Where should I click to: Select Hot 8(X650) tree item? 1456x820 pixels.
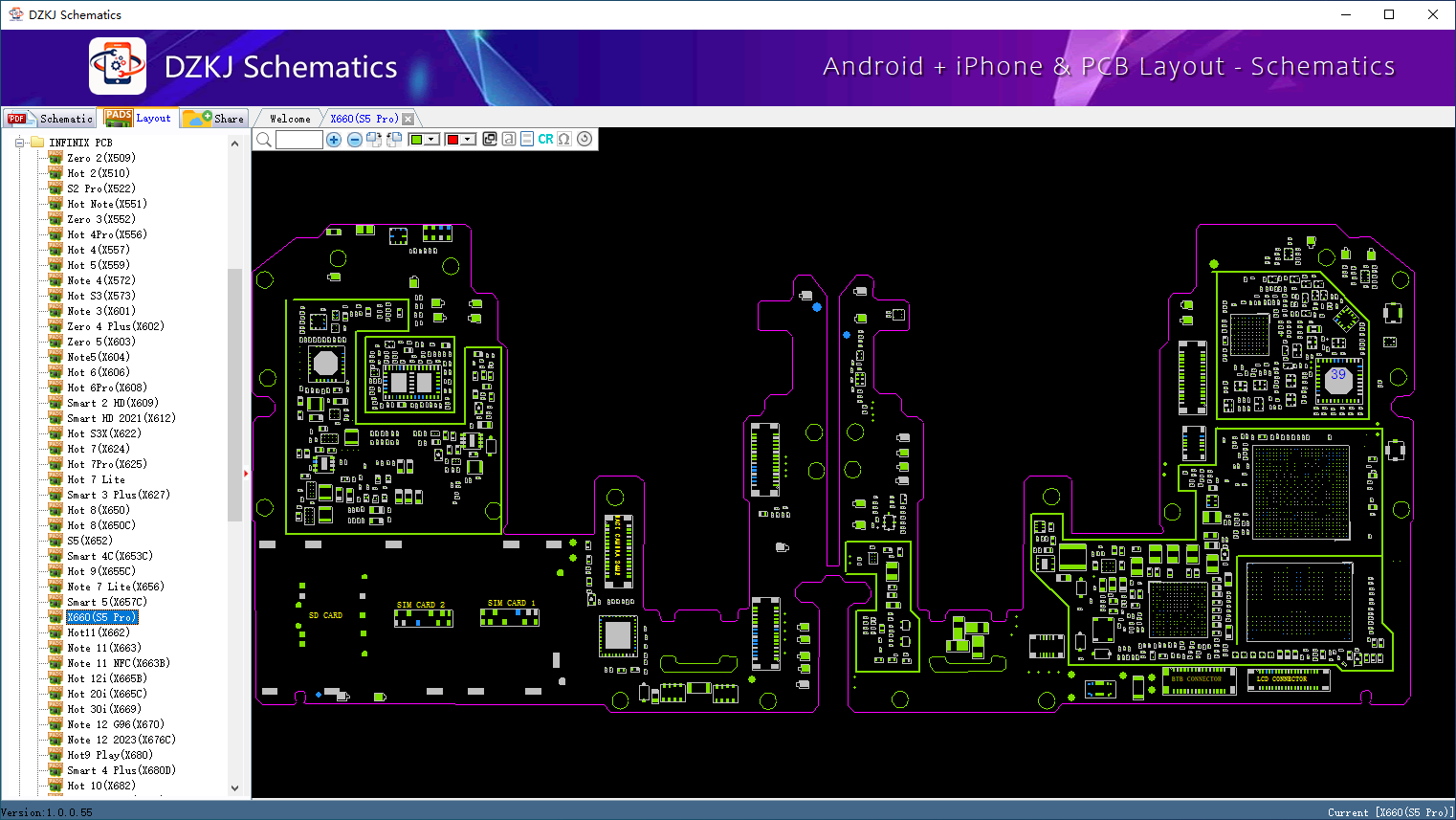tap(99, 510)
